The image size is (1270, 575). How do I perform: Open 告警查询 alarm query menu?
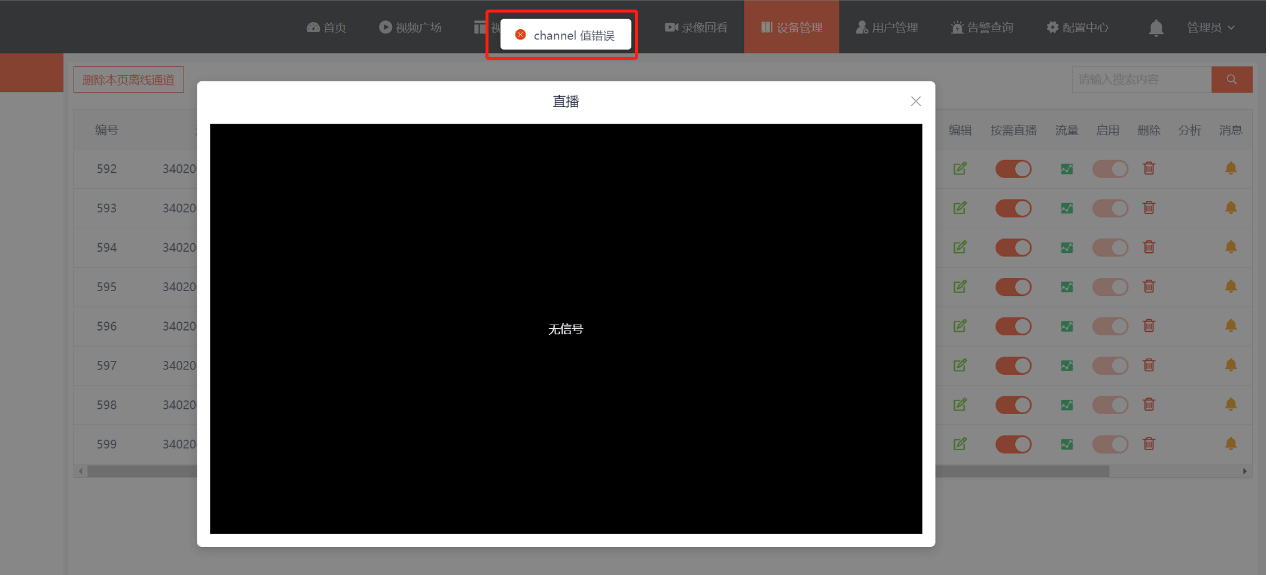[982, 28]
